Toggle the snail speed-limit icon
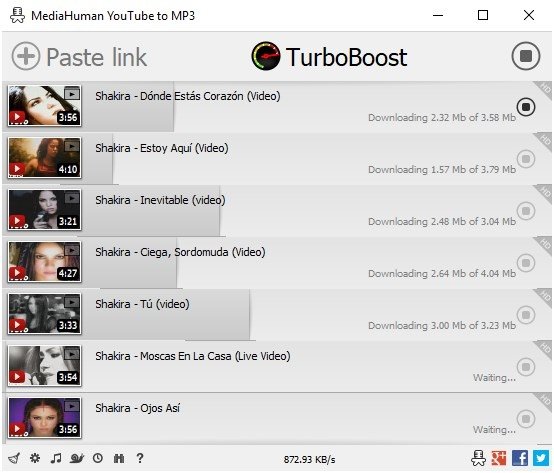554x473 pixels. point(77,458)
